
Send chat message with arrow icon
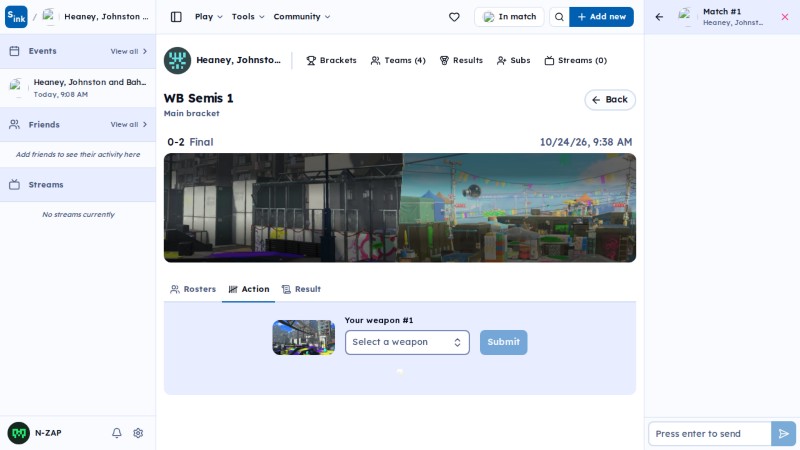(x=784, y=434)
